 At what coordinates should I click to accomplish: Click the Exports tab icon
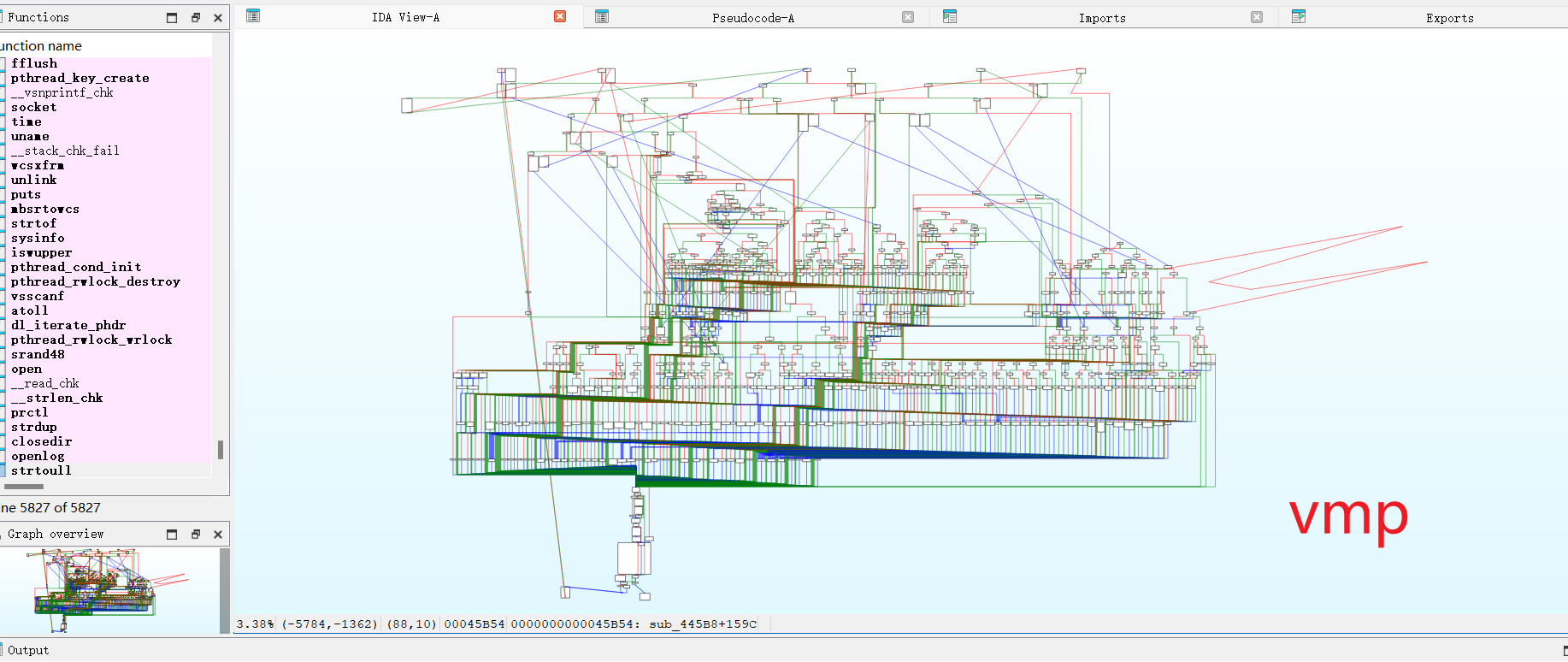1299,16
